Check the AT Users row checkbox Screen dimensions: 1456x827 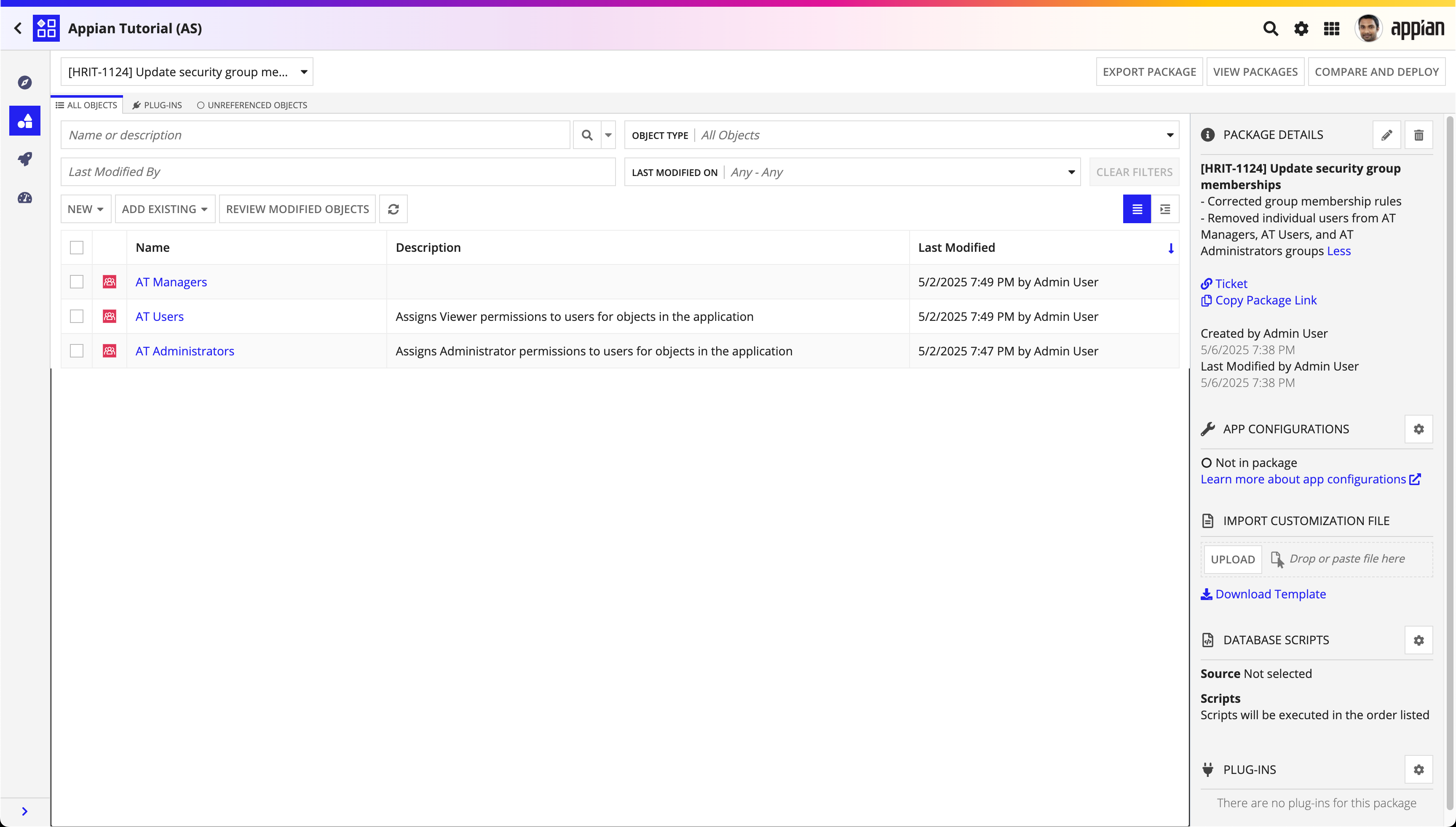[77, 316]
